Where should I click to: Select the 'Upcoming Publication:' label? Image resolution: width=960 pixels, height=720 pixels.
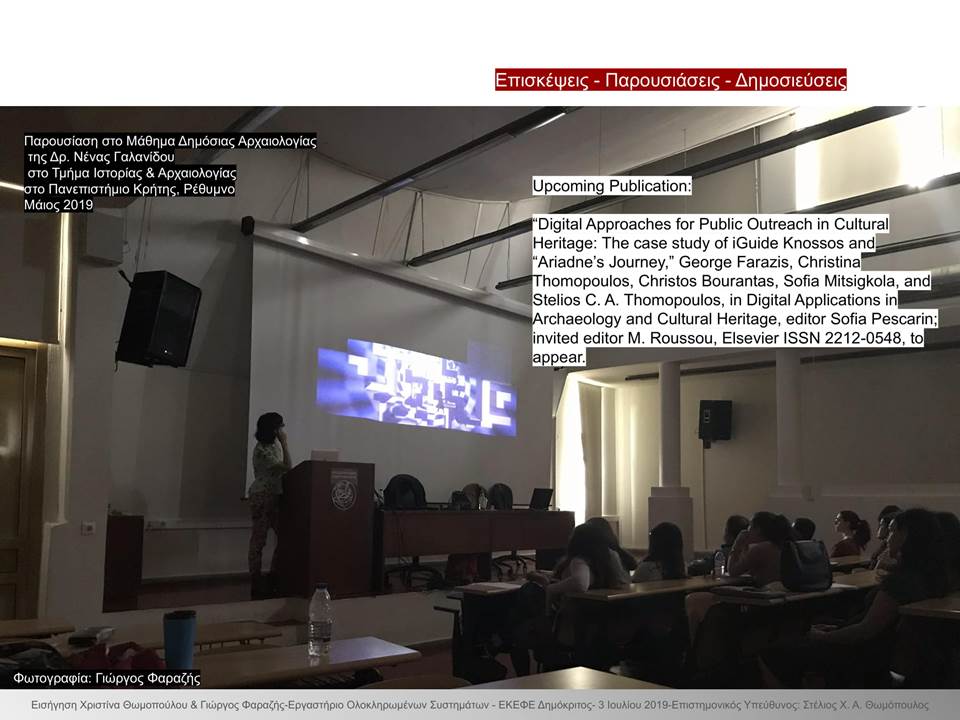612,186
